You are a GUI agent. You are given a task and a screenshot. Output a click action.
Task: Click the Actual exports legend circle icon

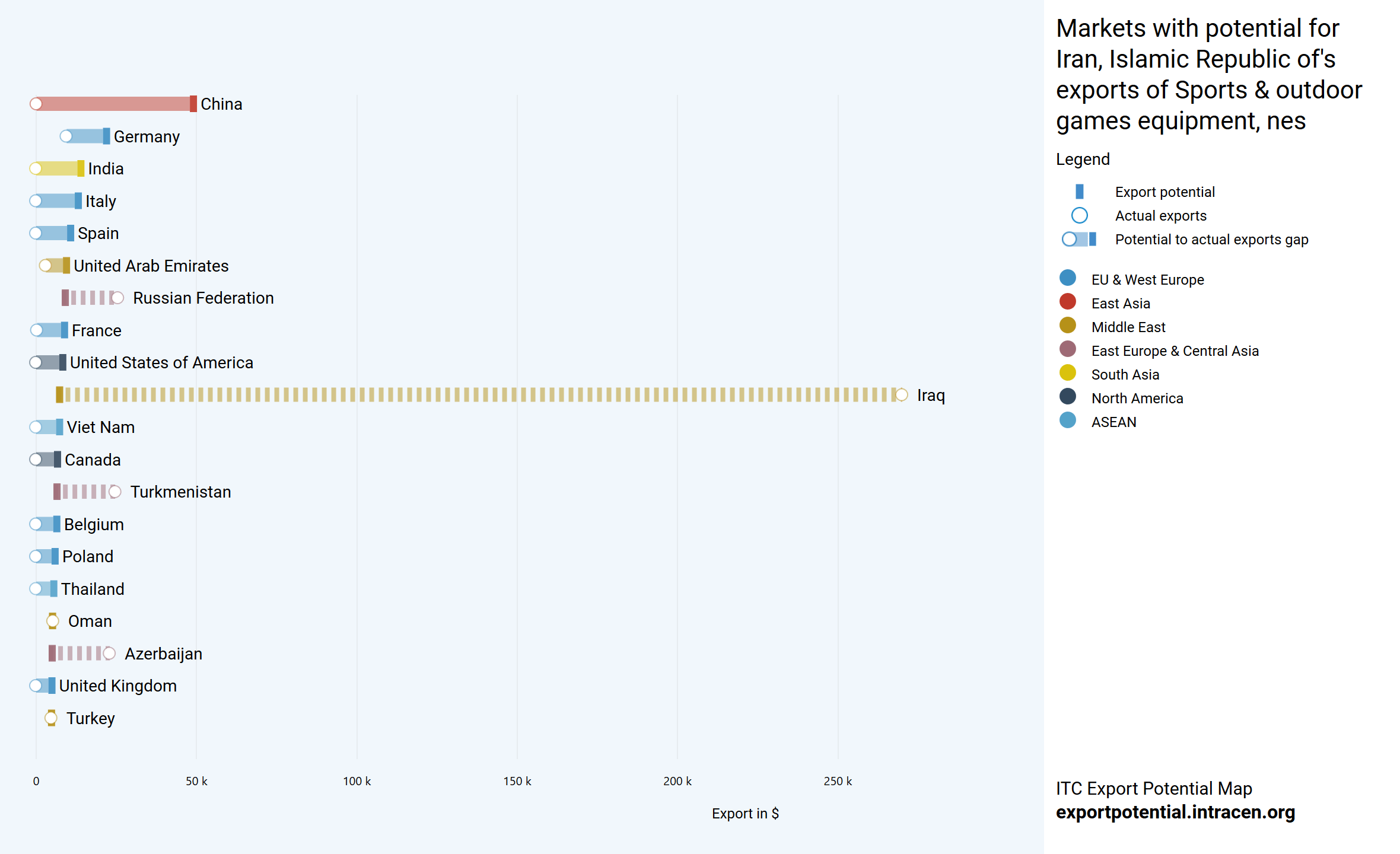[1079, 215]
